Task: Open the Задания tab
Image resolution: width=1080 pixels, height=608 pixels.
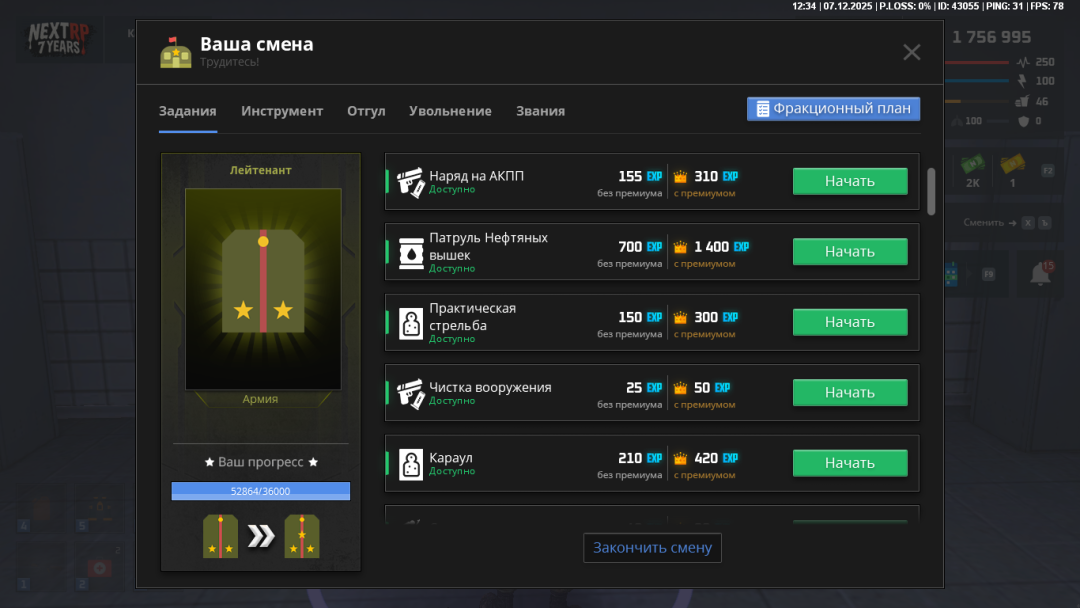Action: click(x=187, y=111)
